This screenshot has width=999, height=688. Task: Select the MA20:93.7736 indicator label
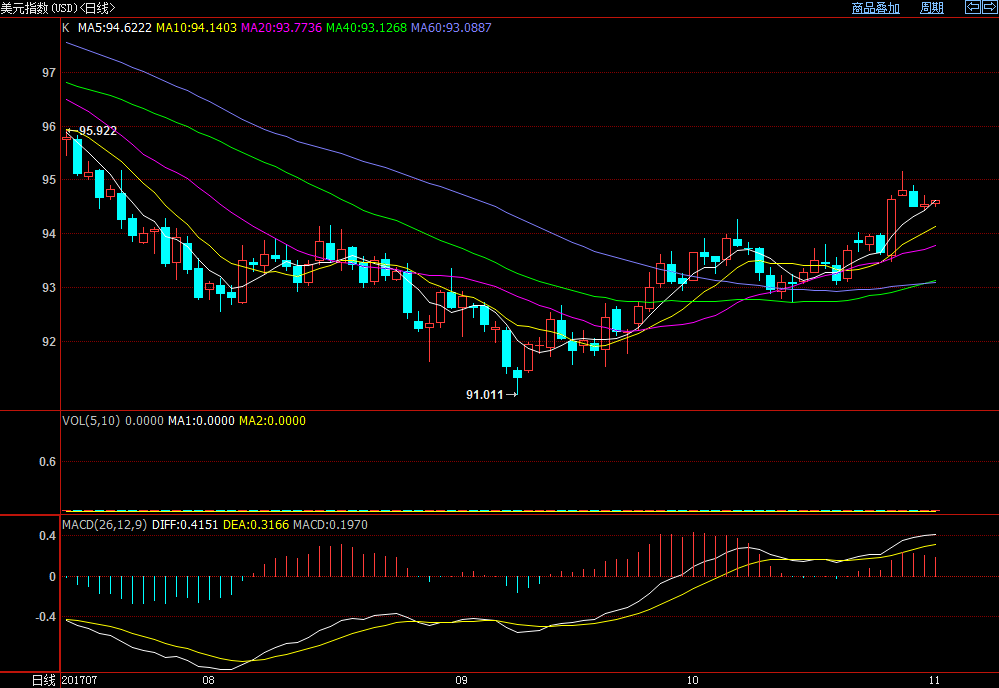point(281,27)
